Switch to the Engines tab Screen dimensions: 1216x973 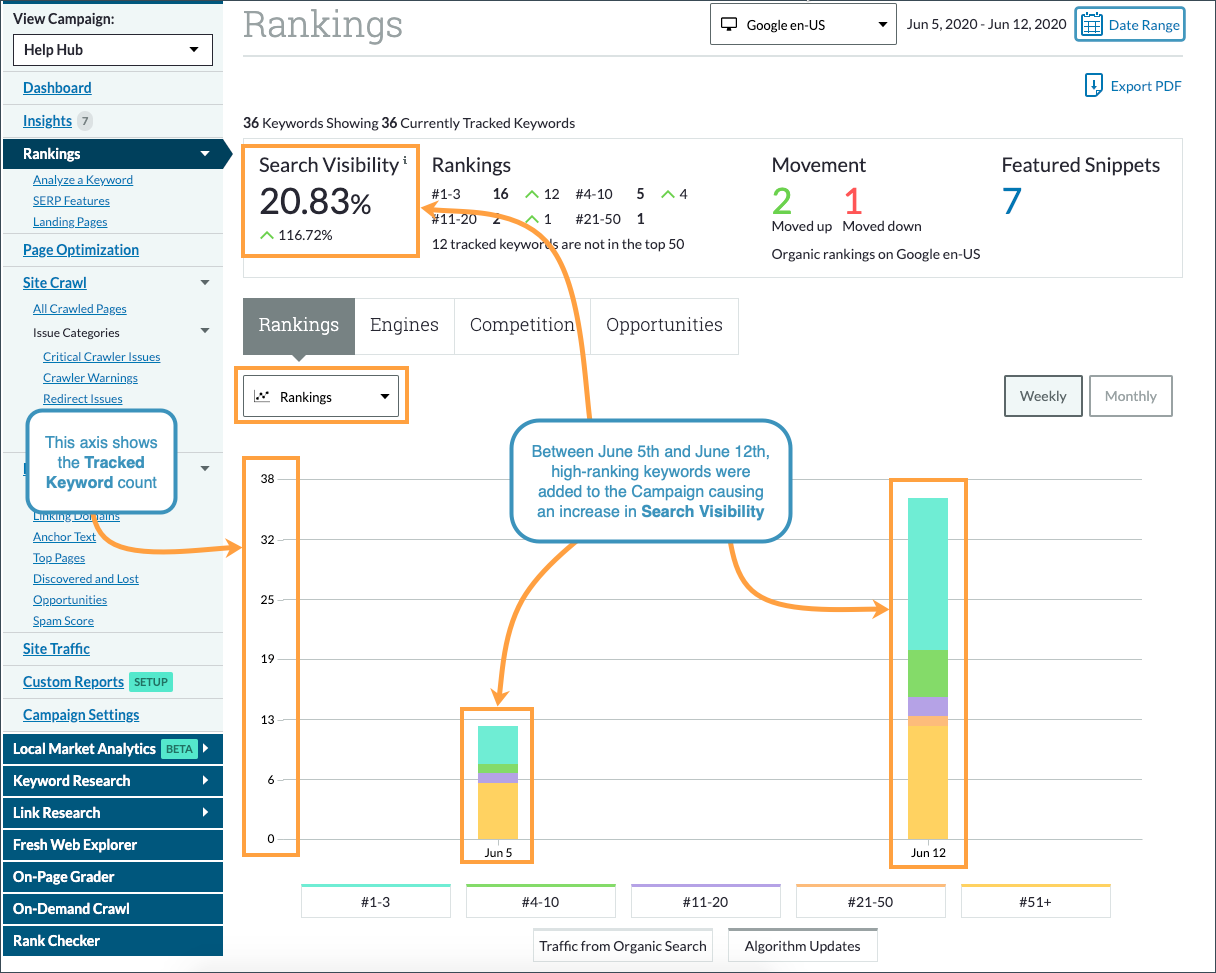tap(404, 325)
